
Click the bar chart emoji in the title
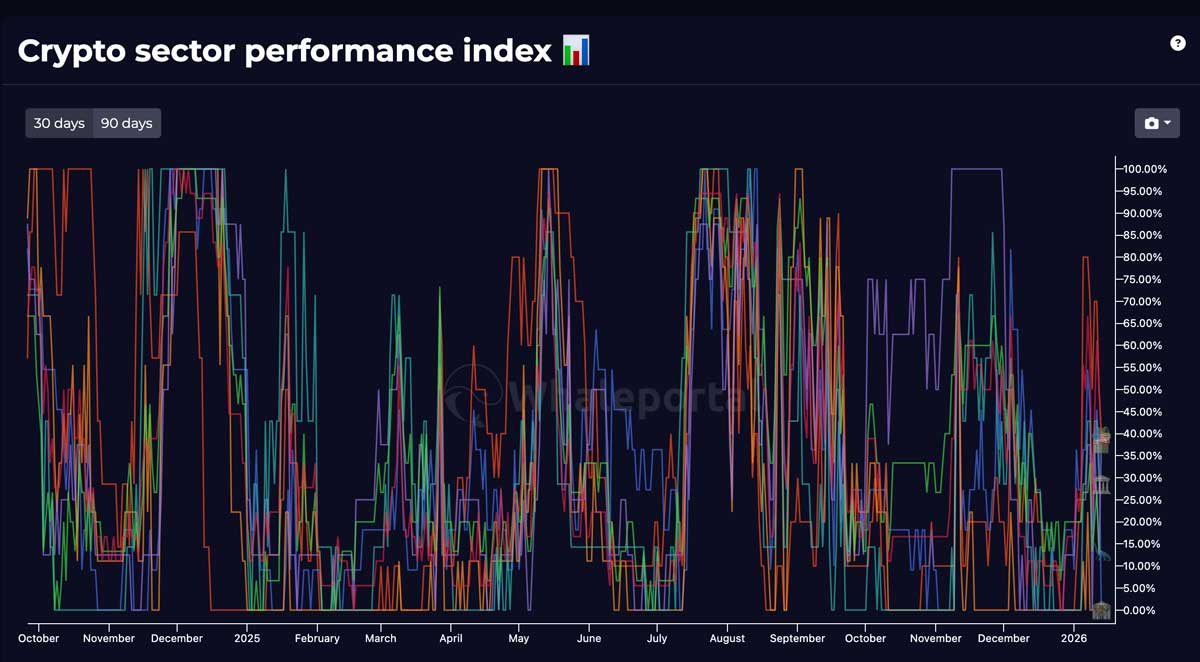[x=576, y=48]
